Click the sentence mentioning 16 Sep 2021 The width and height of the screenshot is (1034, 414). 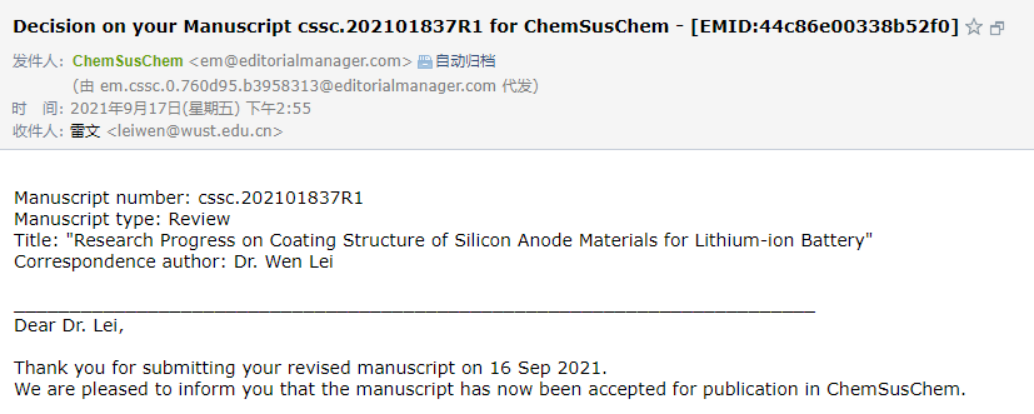(x=311, y=367)
